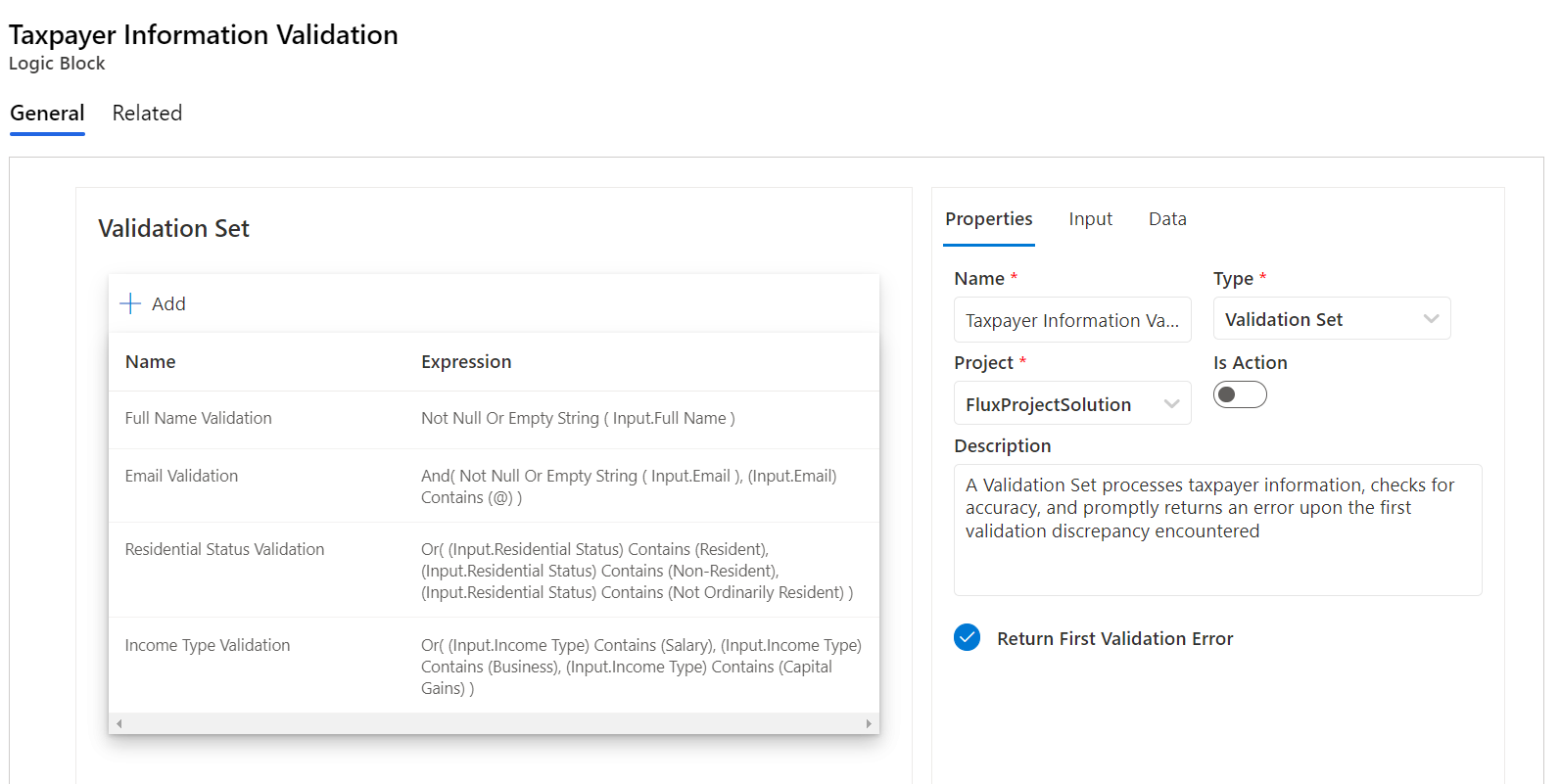The height and width of the screenshot is (784, 1560).
Task: Open the Type dropdown
Action: point(1332,319)
